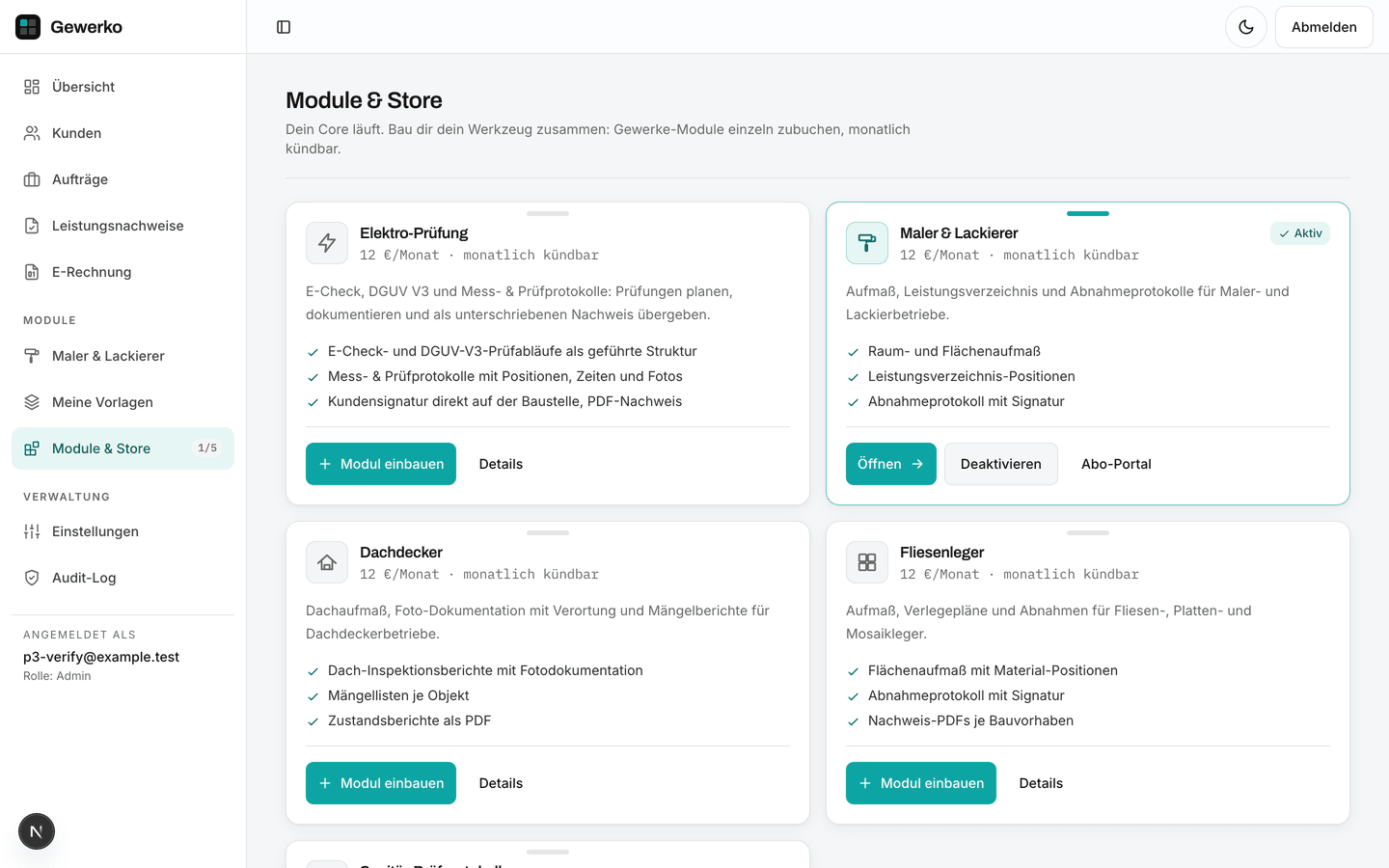This screenshot has width=1389, height=868.
Task: Click 'Mängellisten je Objekt' feature line
Action: coord(398,695)
